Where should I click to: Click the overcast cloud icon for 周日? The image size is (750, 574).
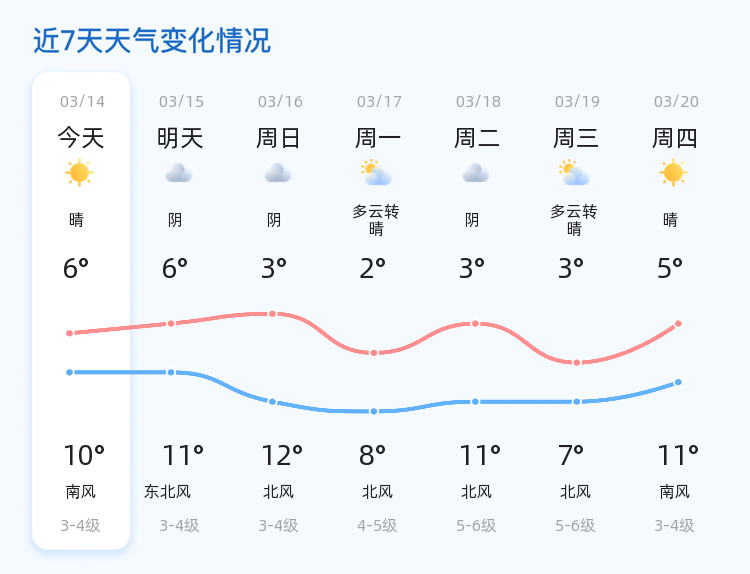278,173
